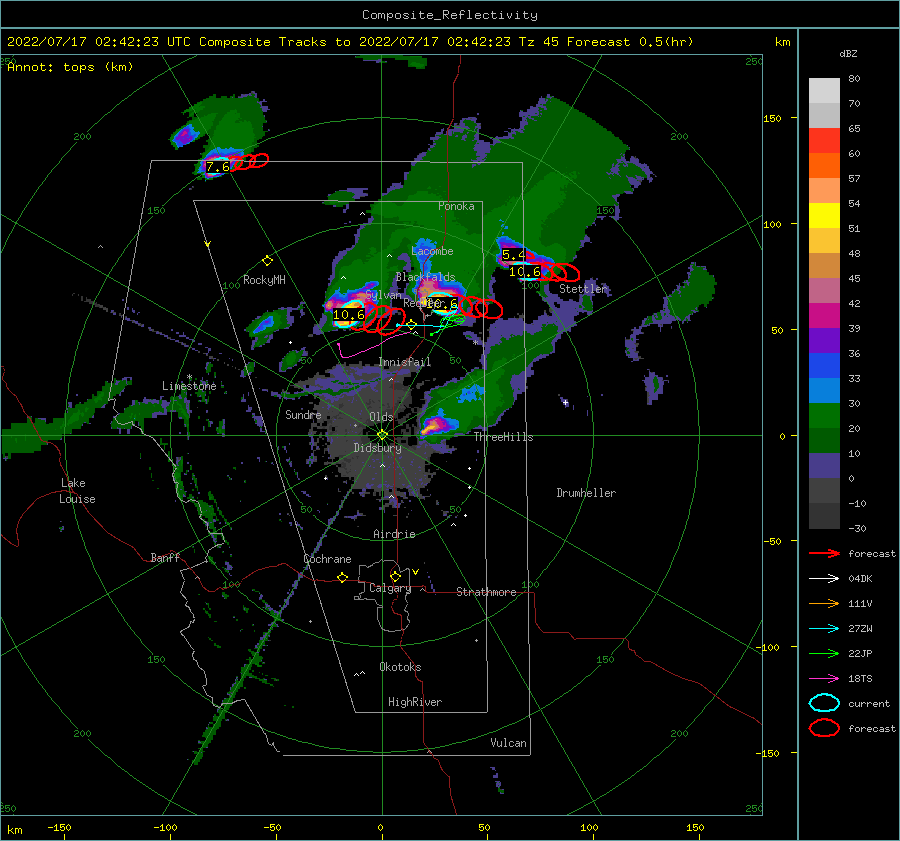Click the dBZ legend heading
This screenshot has height=841, width=900.
tap(848, 54)
